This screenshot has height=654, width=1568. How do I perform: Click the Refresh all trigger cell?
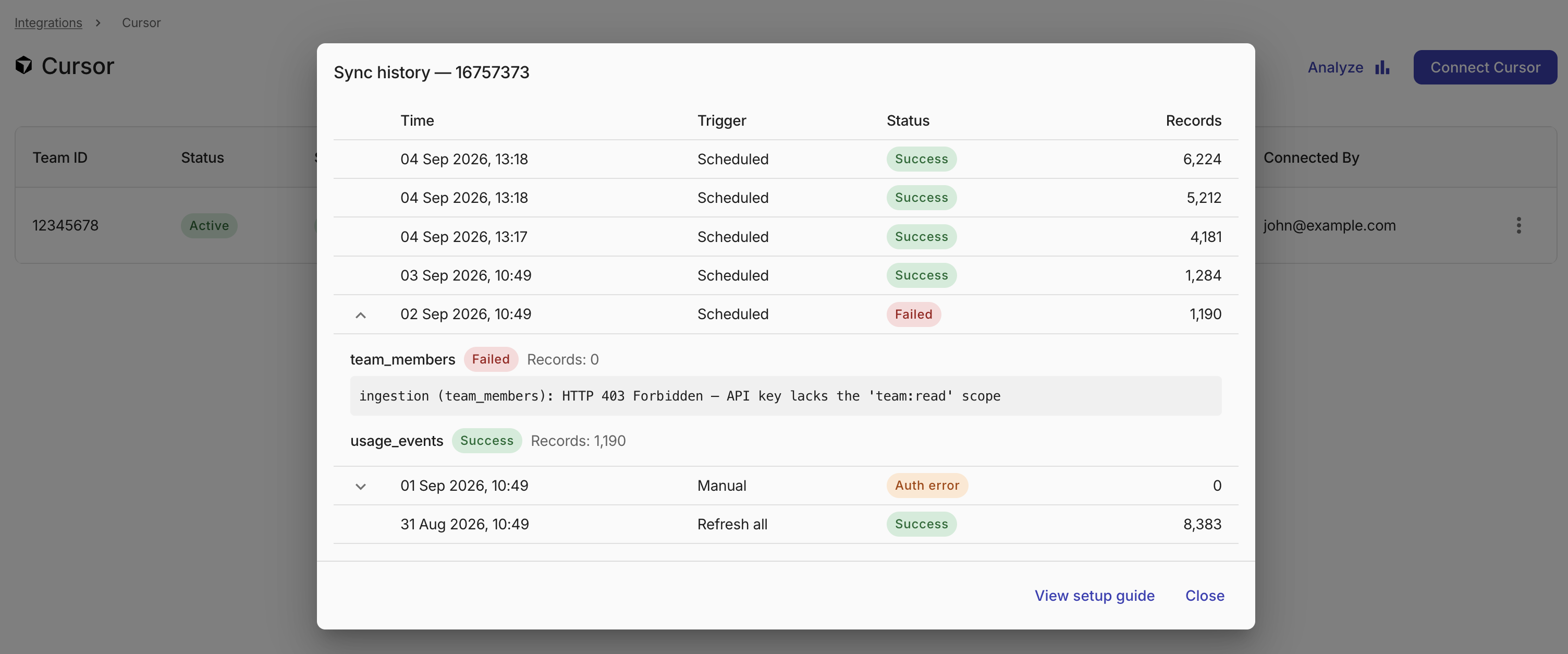pyautogui.click(x=732, y=524)
